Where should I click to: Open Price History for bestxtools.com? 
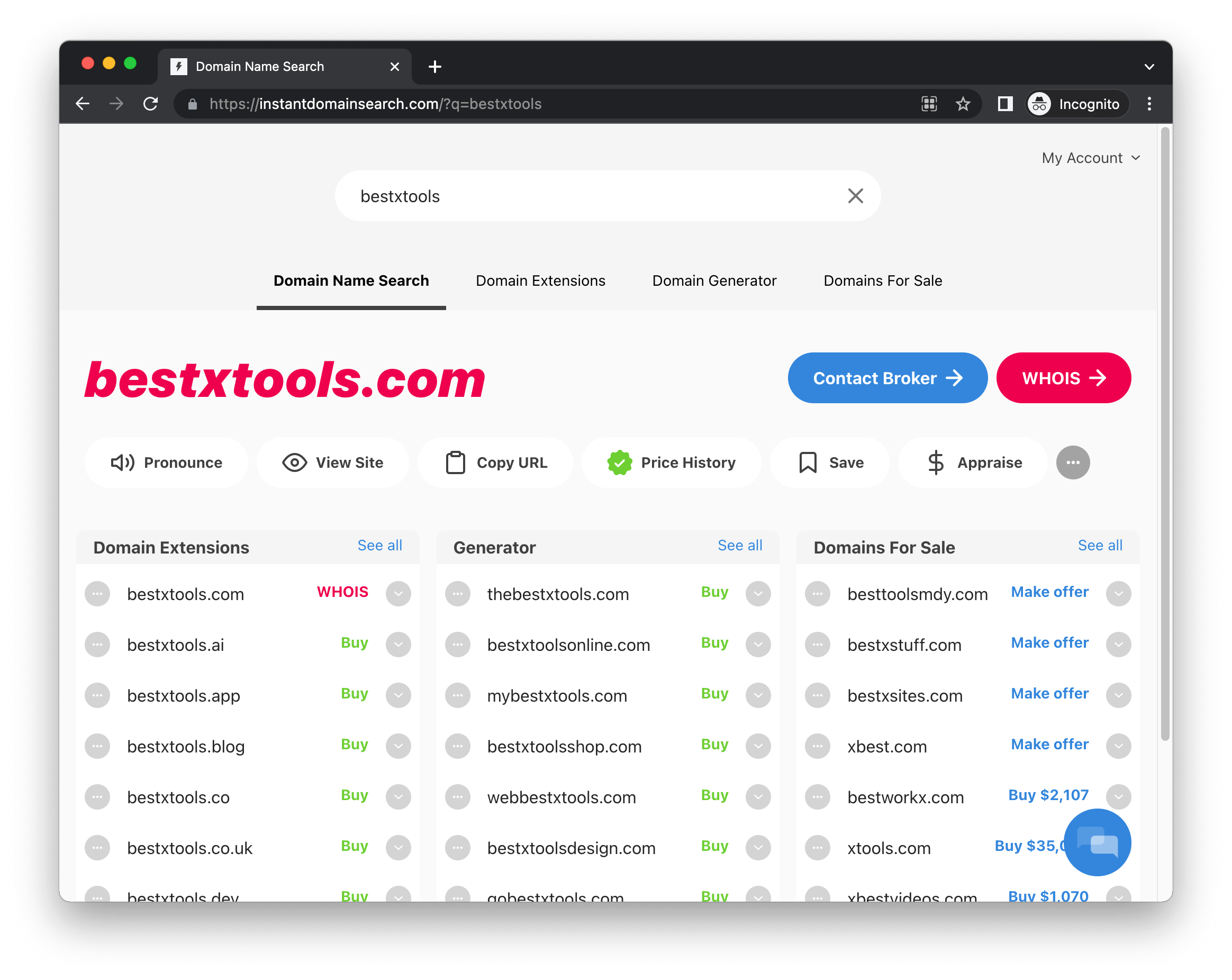click(672, 462)
